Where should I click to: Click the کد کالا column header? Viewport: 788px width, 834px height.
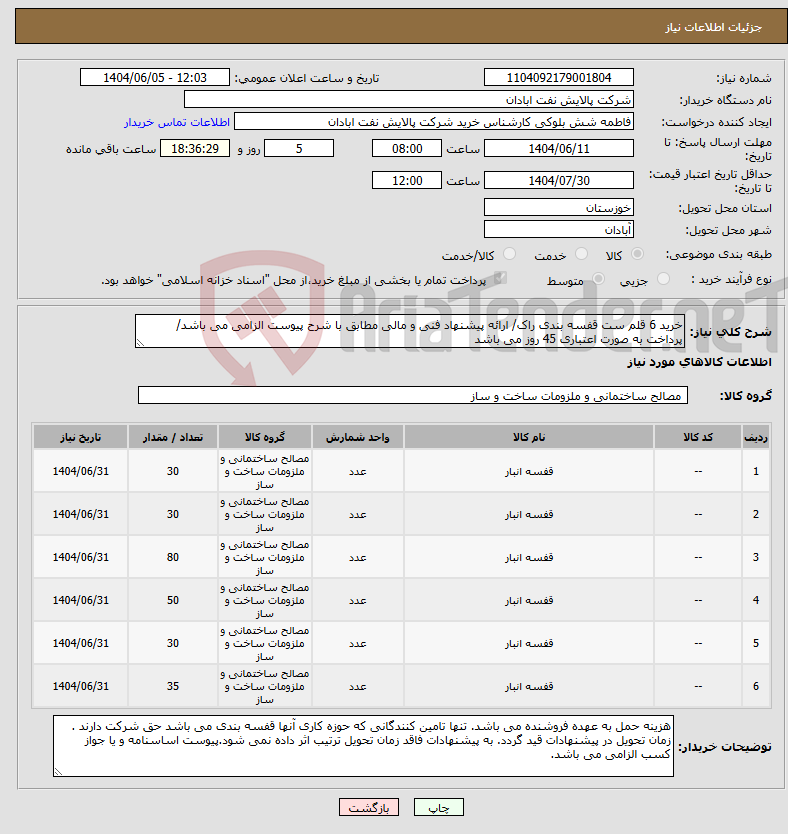[698, 437]
